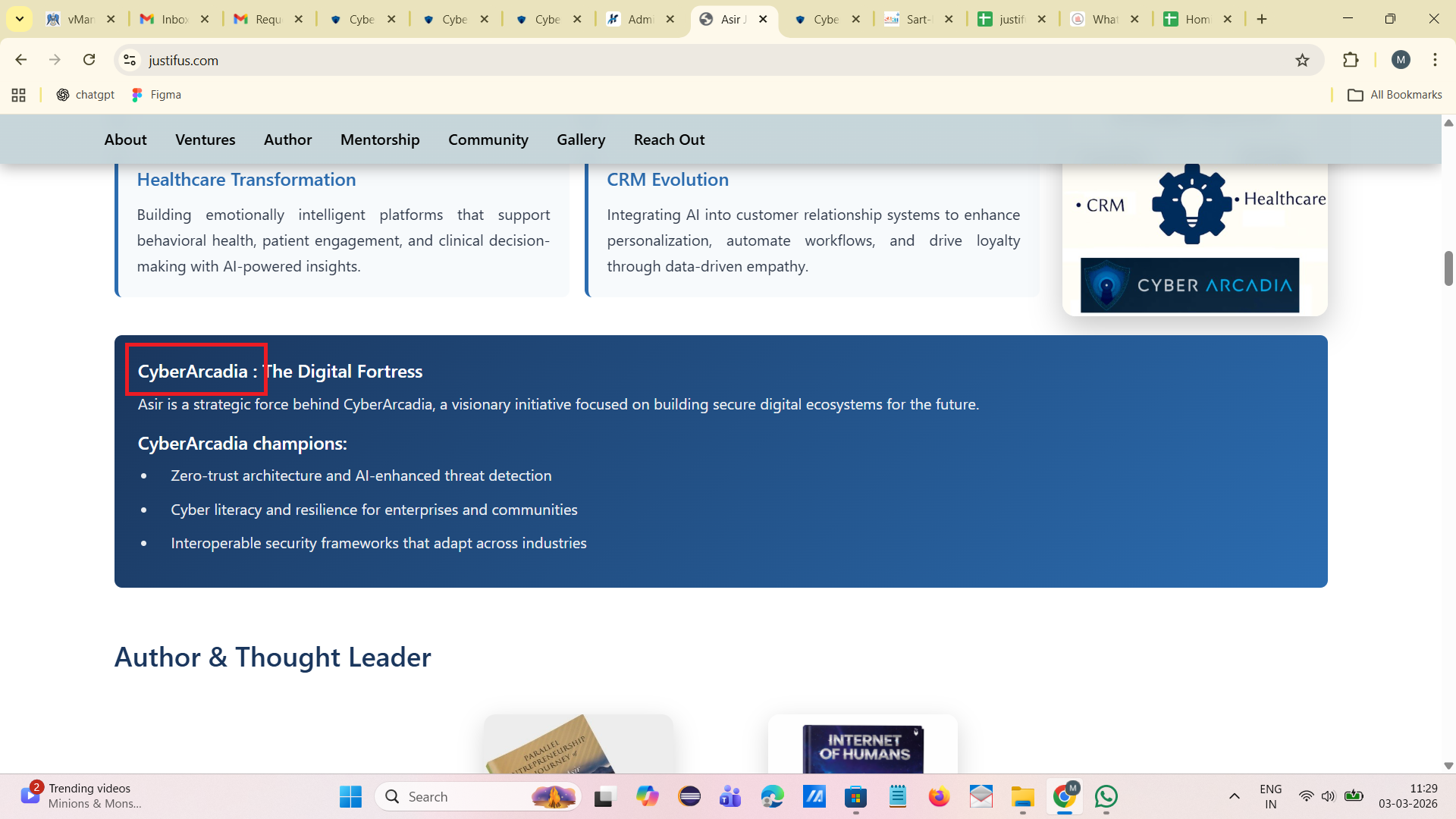Switch to the Hom tab

click(1198, 19)
